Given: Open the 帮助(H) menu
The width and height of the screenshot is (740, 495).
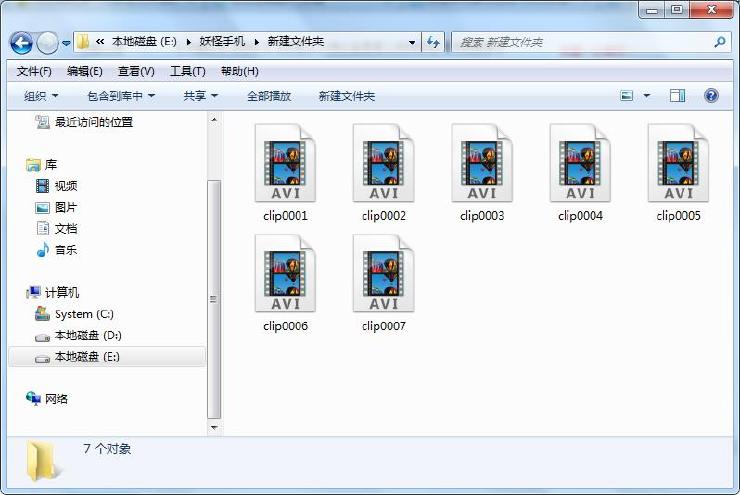Looking at the screenshot, I should (x=239, y=71).
